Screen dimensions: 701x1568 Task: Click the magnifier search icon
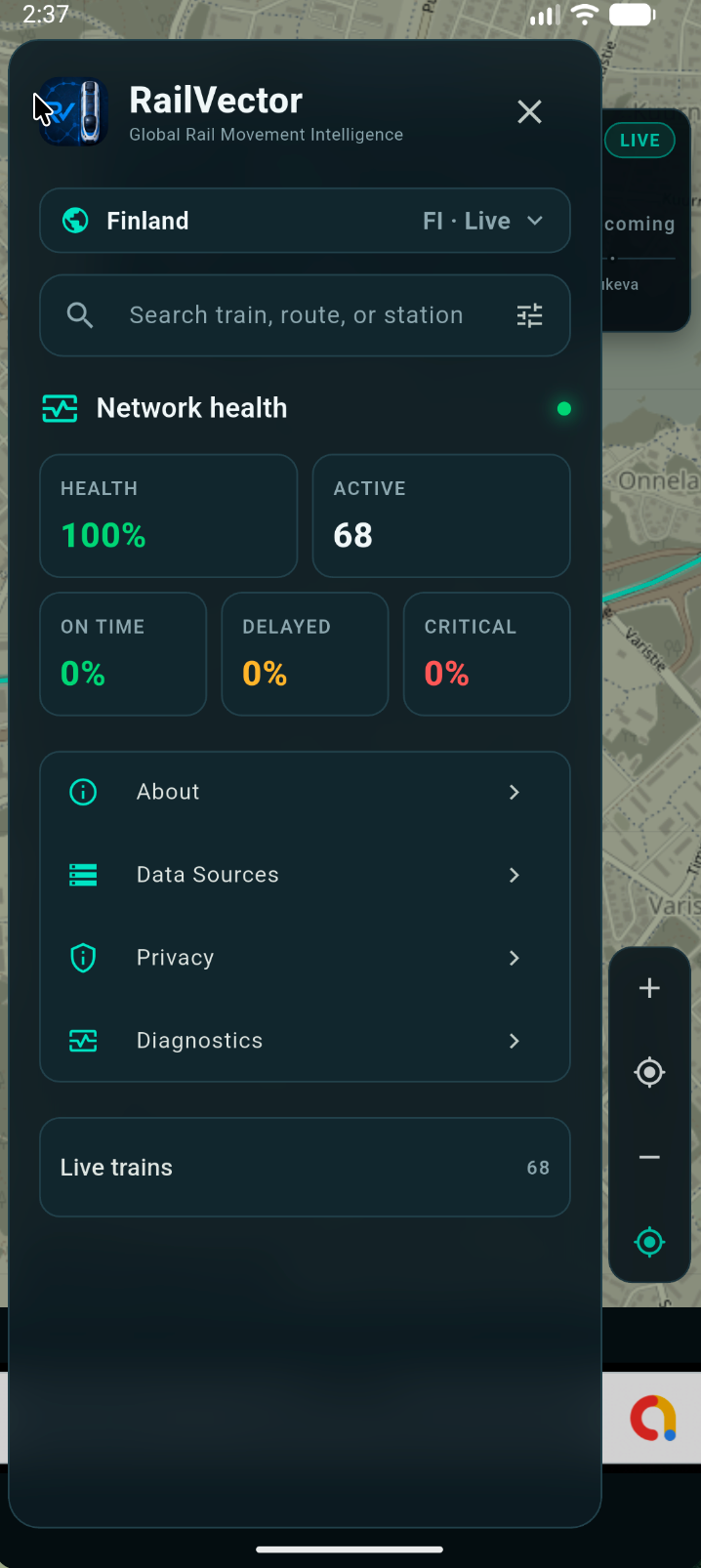(80, 315)
